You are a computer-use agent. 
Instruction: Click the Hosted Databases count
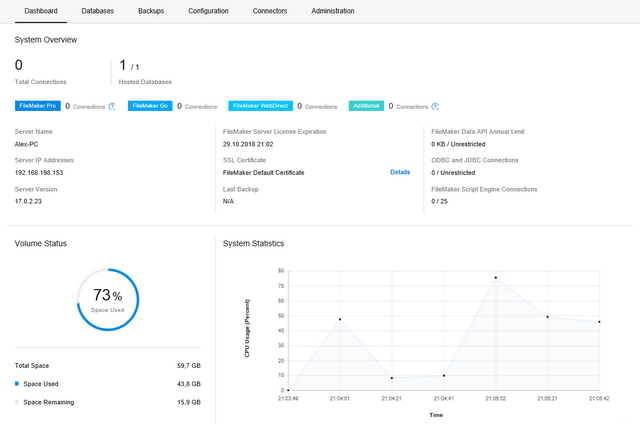pyautogui.click(x=127, y=66)
